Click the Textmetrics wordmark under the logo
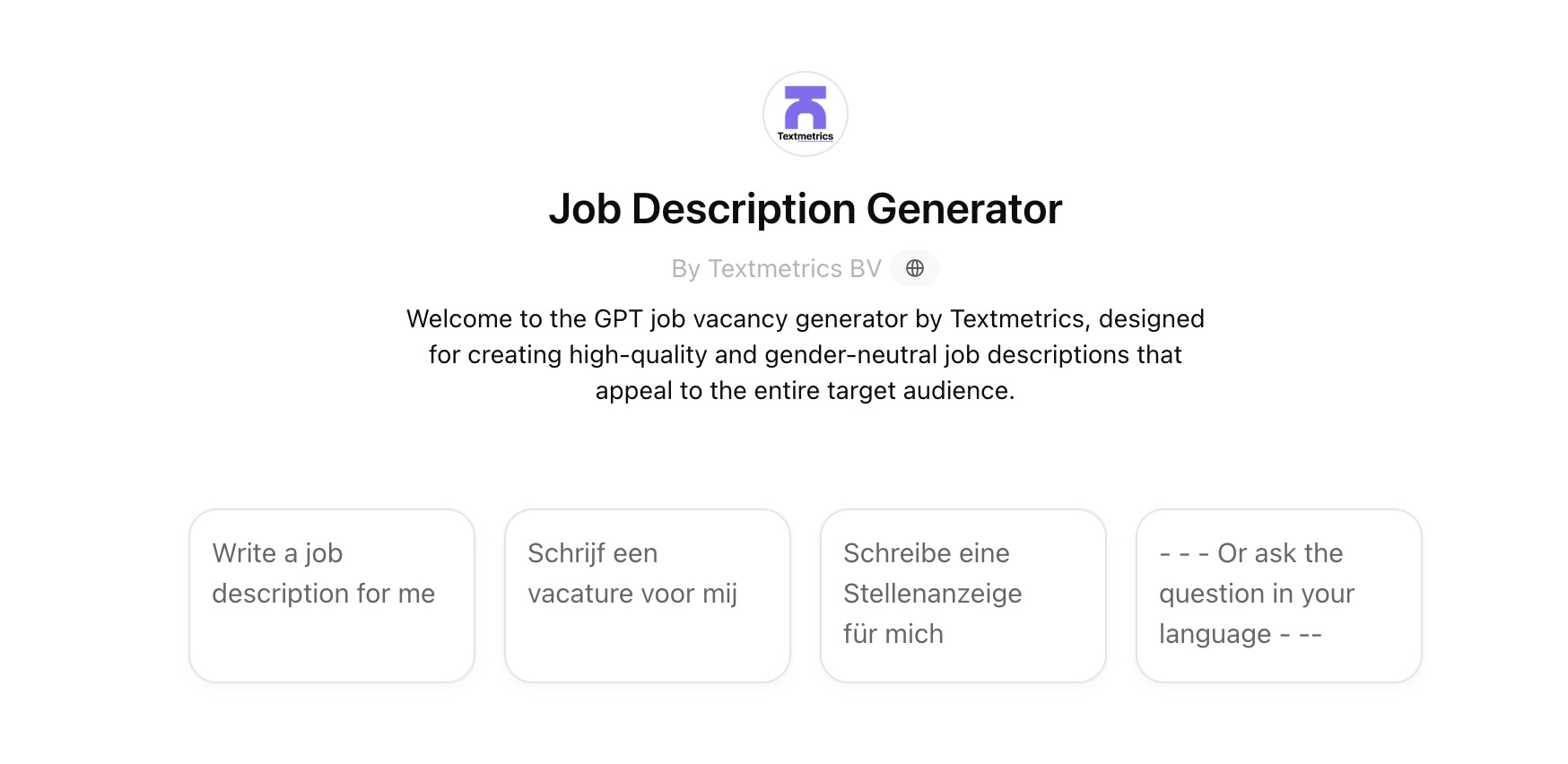 [806, 138]
